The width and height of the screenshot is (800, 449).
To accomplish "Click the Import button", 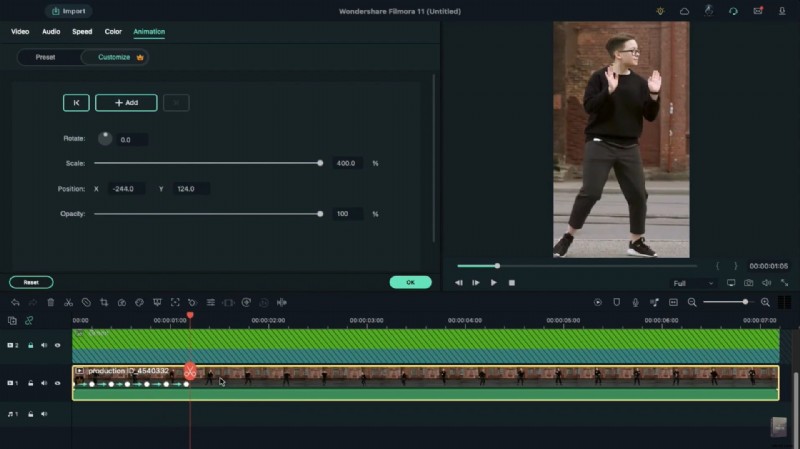I will click(x=68, y=11).
